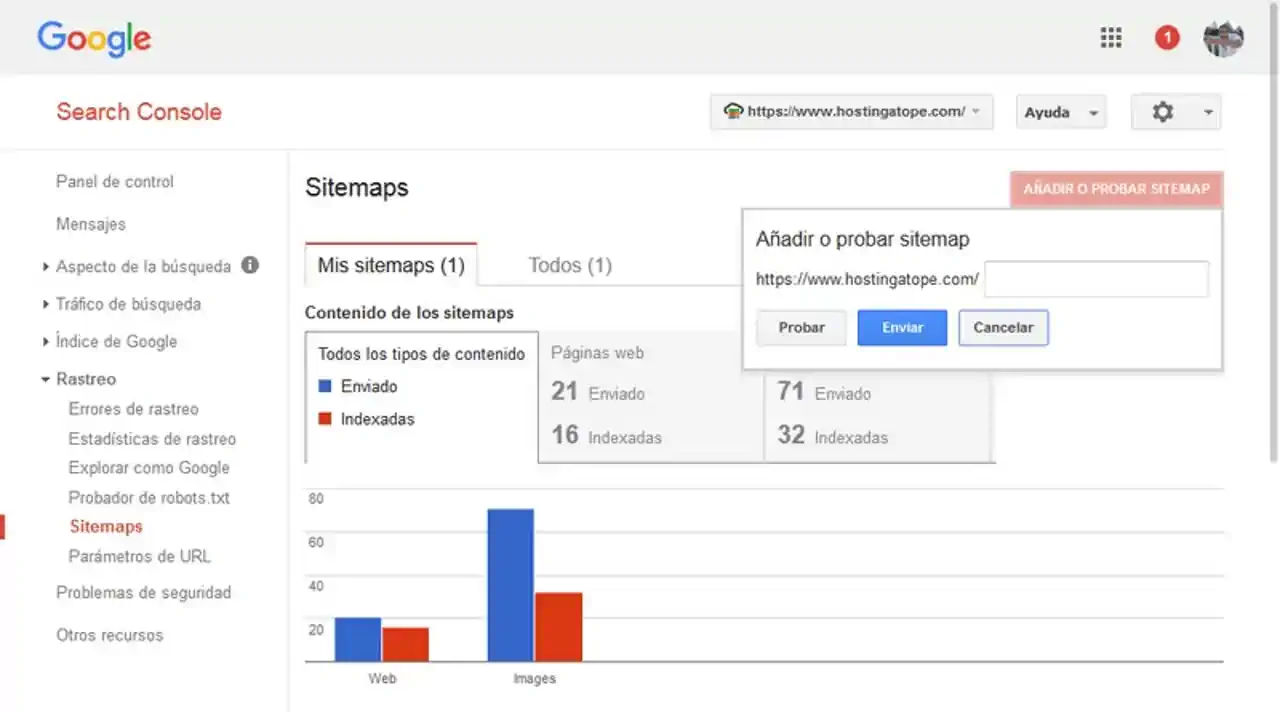Click the 'Images' chart axis label
1280x712 pixels.
pos(534,679)
